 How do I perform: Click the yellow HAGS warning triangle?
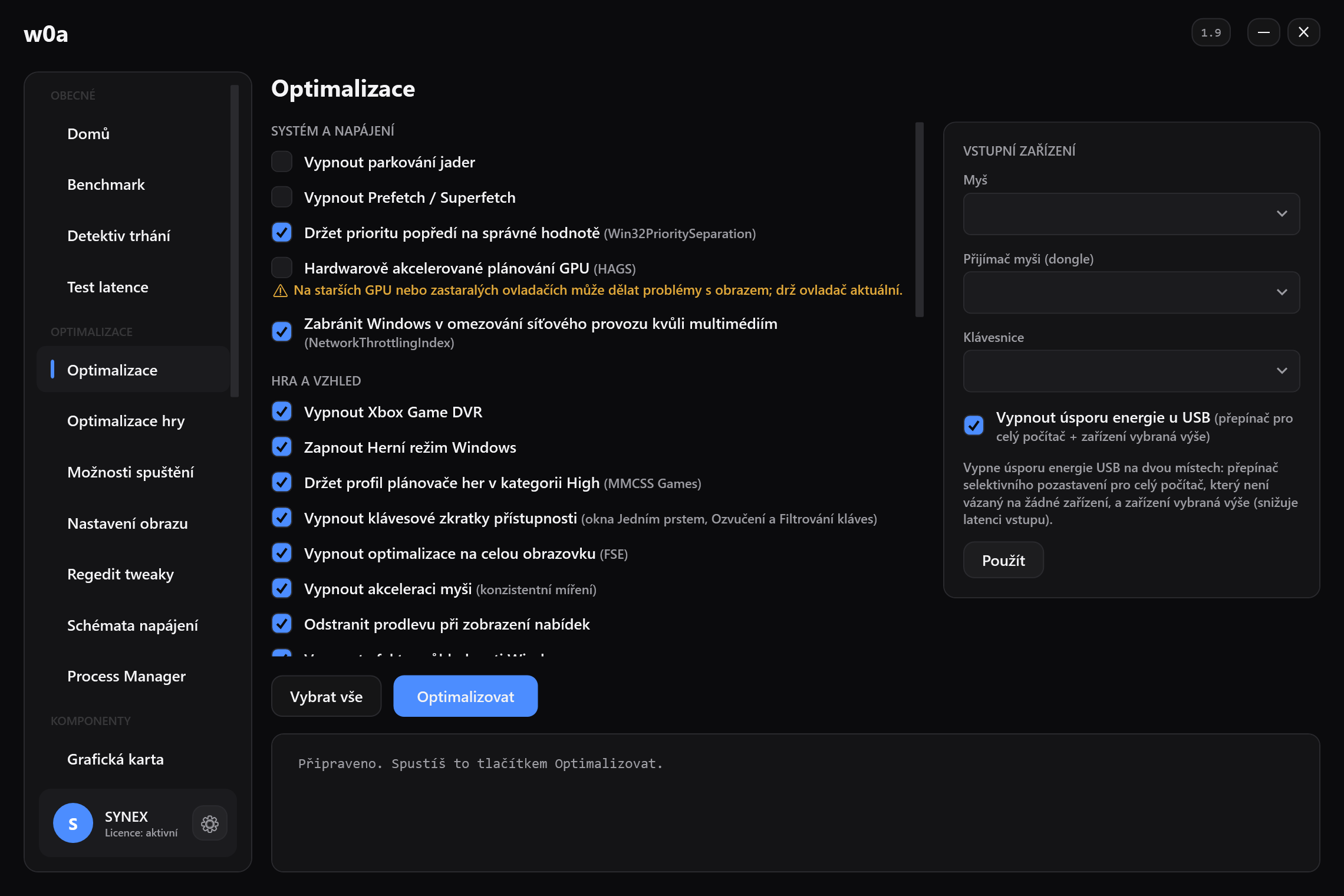[281, 291]
